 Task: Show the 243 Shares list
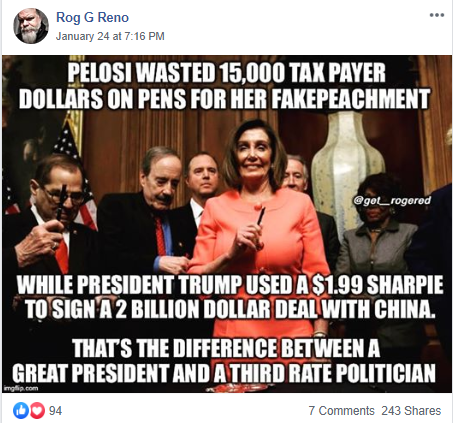click(411, 411)
